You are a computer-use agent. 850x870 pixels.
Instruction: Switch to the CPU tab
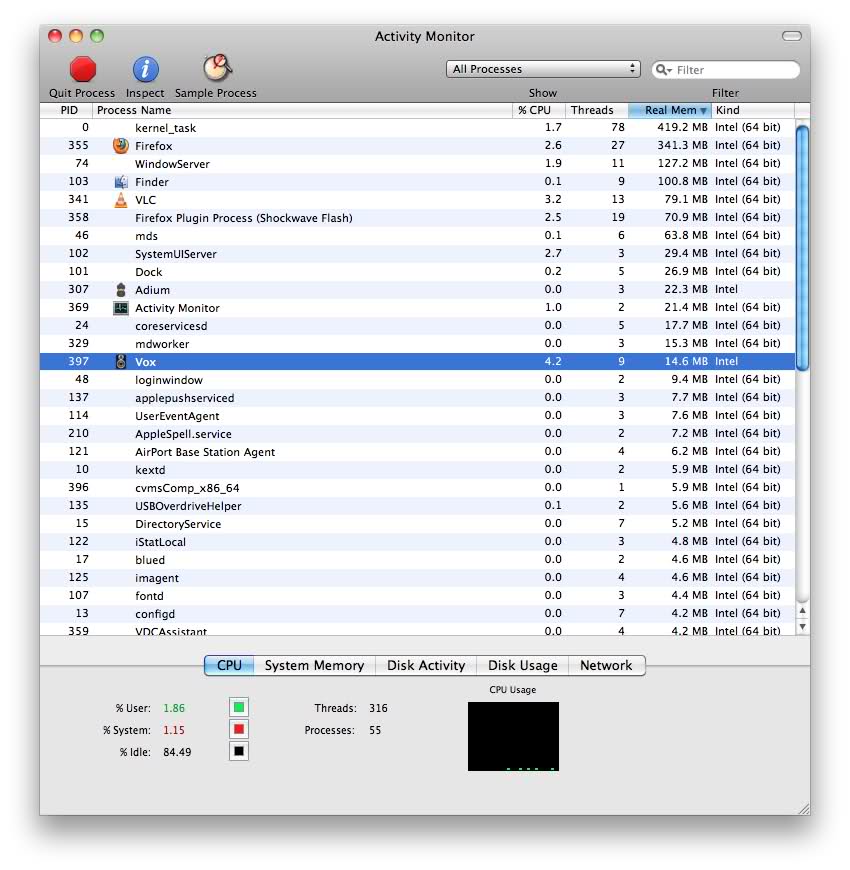tap(229, 665)
